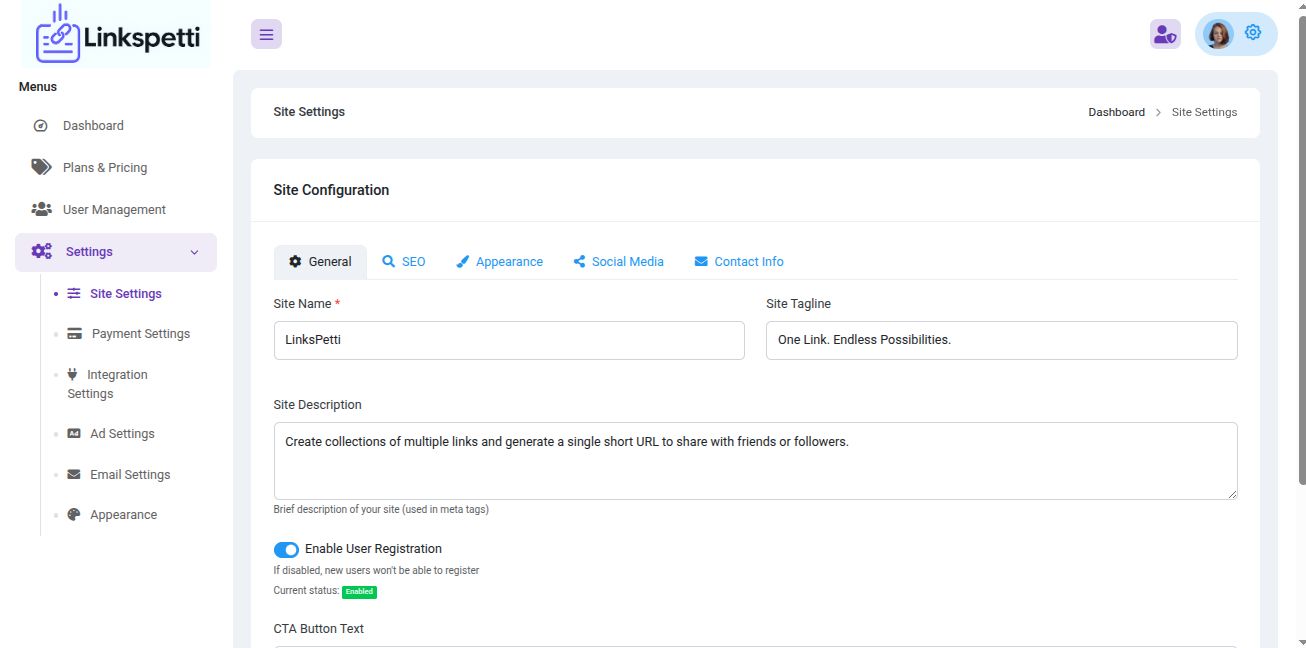Go to Integration Settings submenu item

point(107,384)
